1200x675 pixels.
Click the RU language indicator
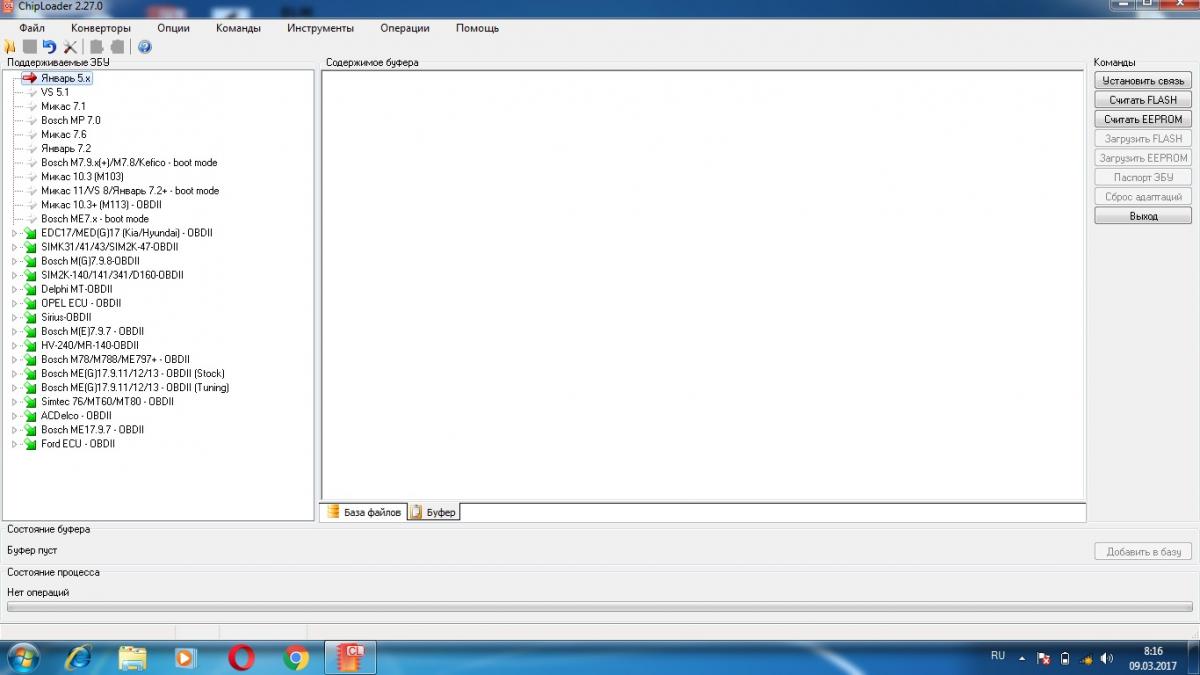(x=998, y=656)
